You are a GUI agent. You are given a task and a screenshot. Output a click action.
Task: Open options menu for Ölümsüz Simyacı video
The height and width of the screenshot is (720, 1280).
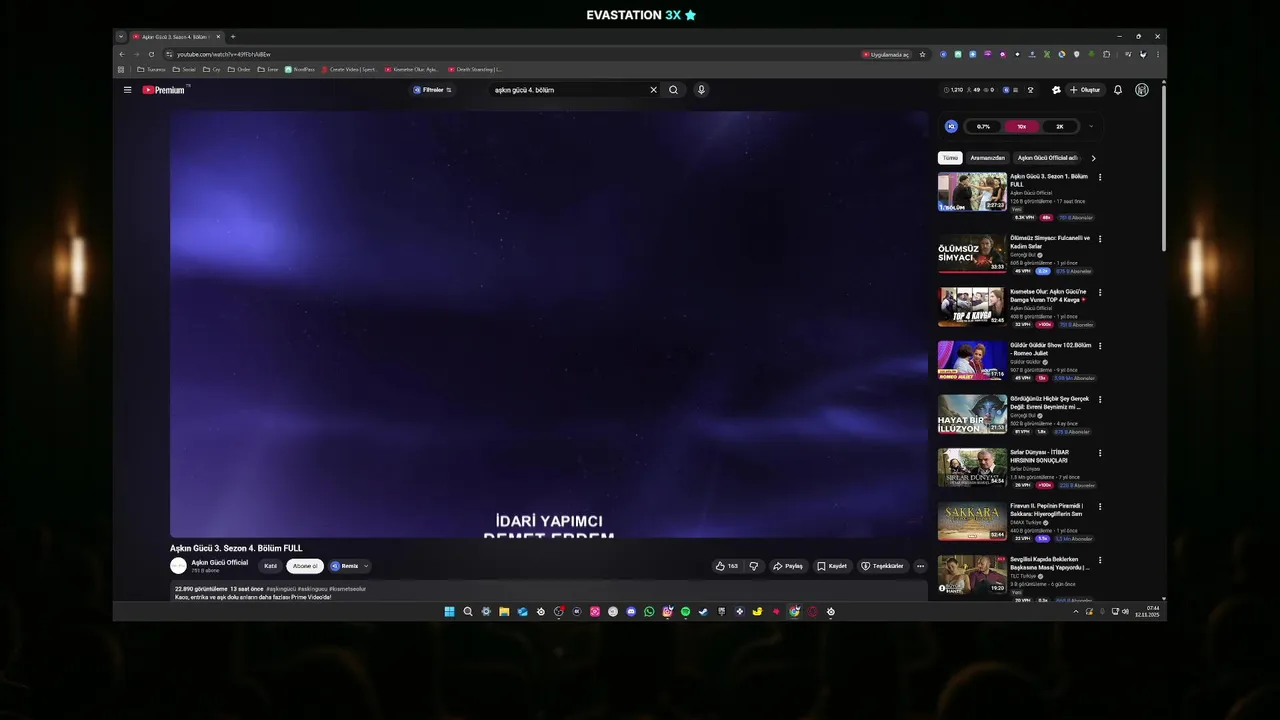pyautogui.click(x=1100, y=239)
